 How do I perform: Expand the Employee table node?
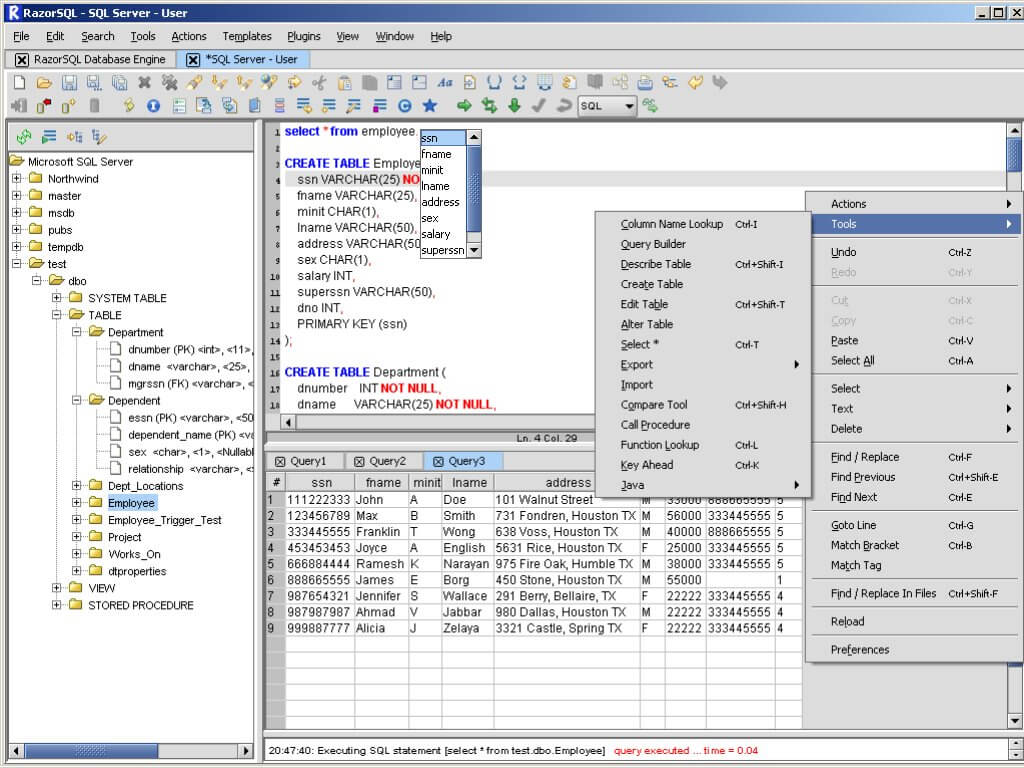pos(76,502)
